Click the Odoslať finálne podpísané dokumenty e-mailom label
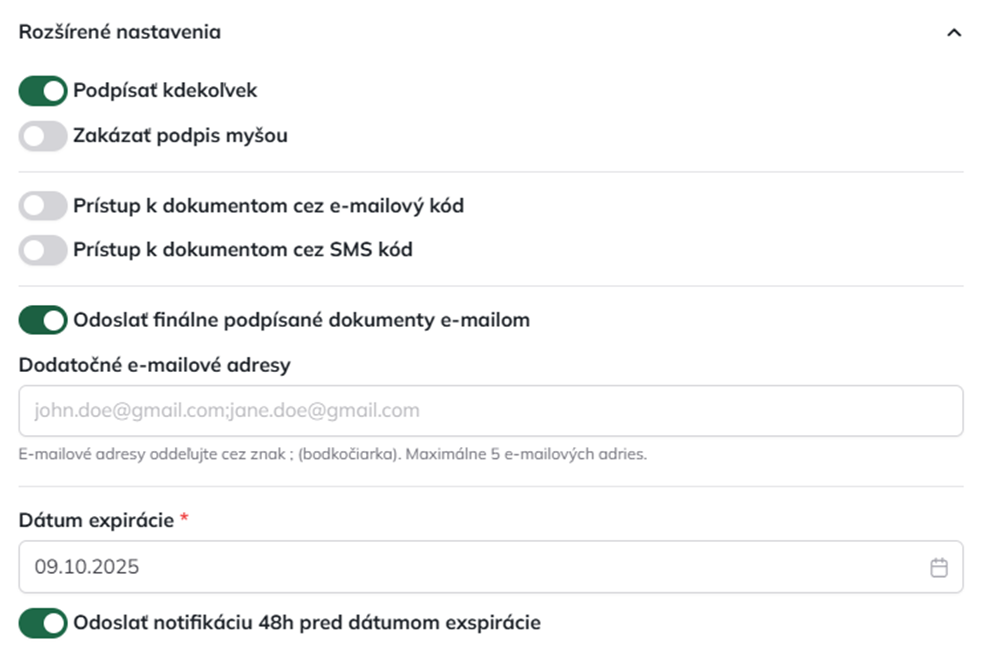The image size is (981, 669). coord(301,320)
